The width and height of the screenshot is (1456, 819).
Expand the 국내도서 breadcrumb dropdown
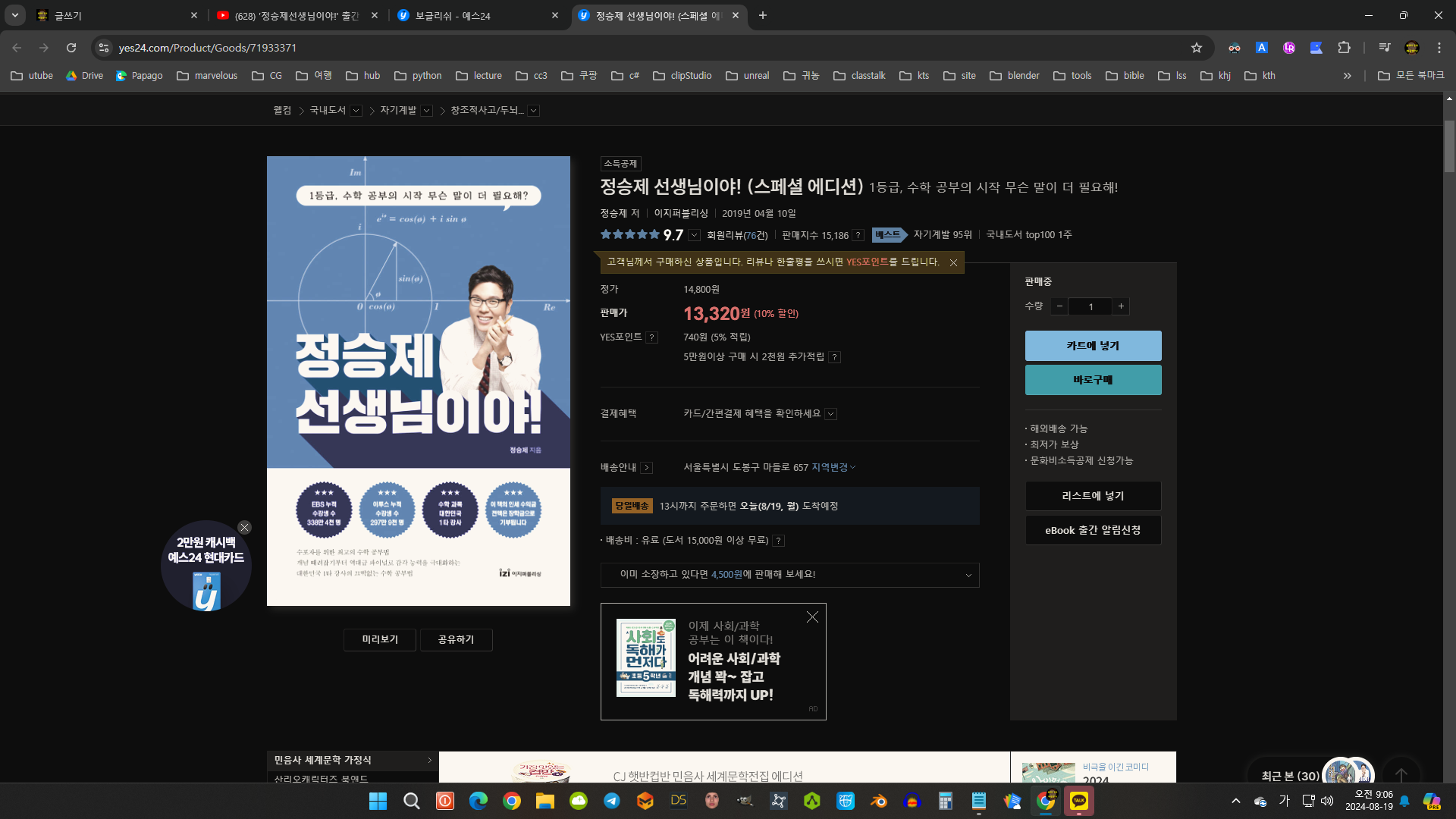356,111
